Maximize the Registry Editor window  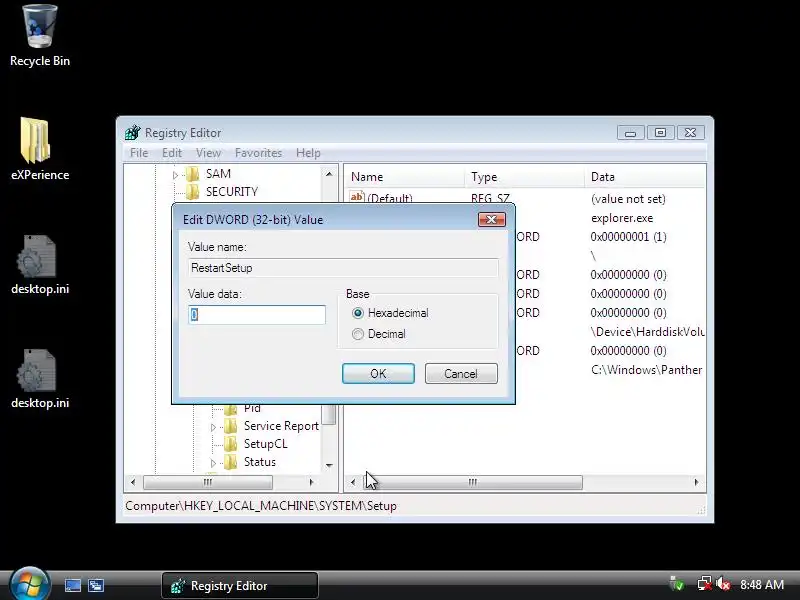660,133
